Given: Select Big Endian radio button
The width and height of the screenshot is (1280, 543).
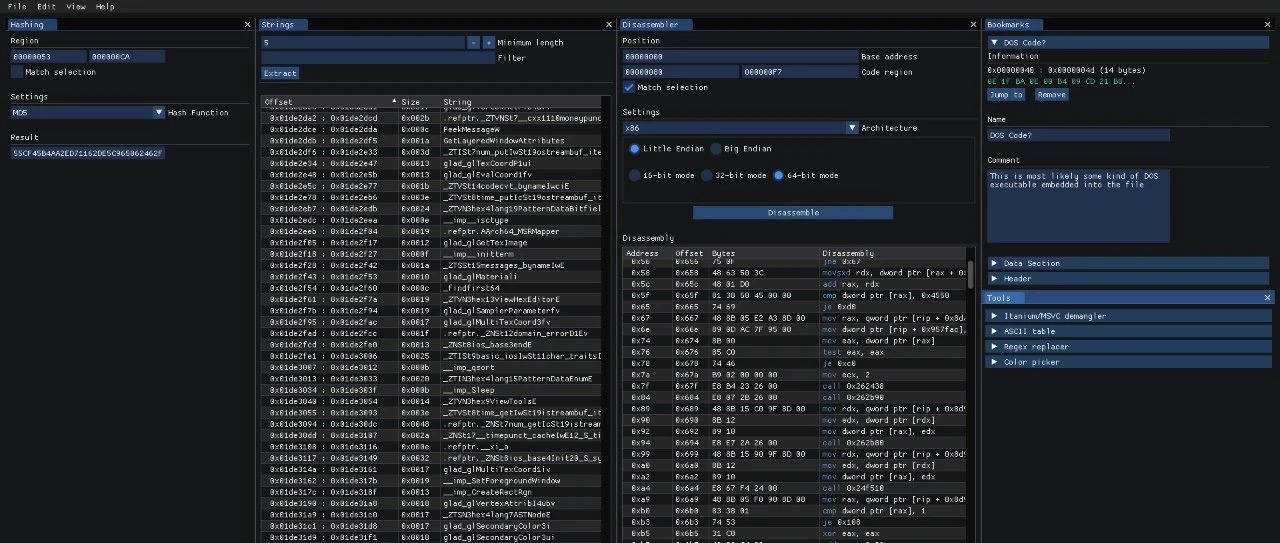Looking at the screenshot, I should tap(716, 149).
